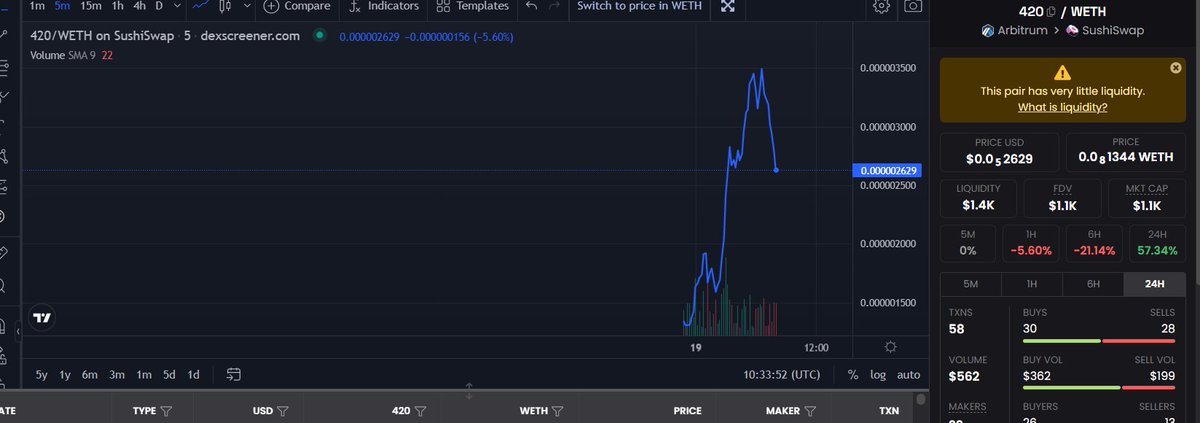
Task: Click the 420/WETH on SushiSwap chart title
Action: click(x=165, y=36)
